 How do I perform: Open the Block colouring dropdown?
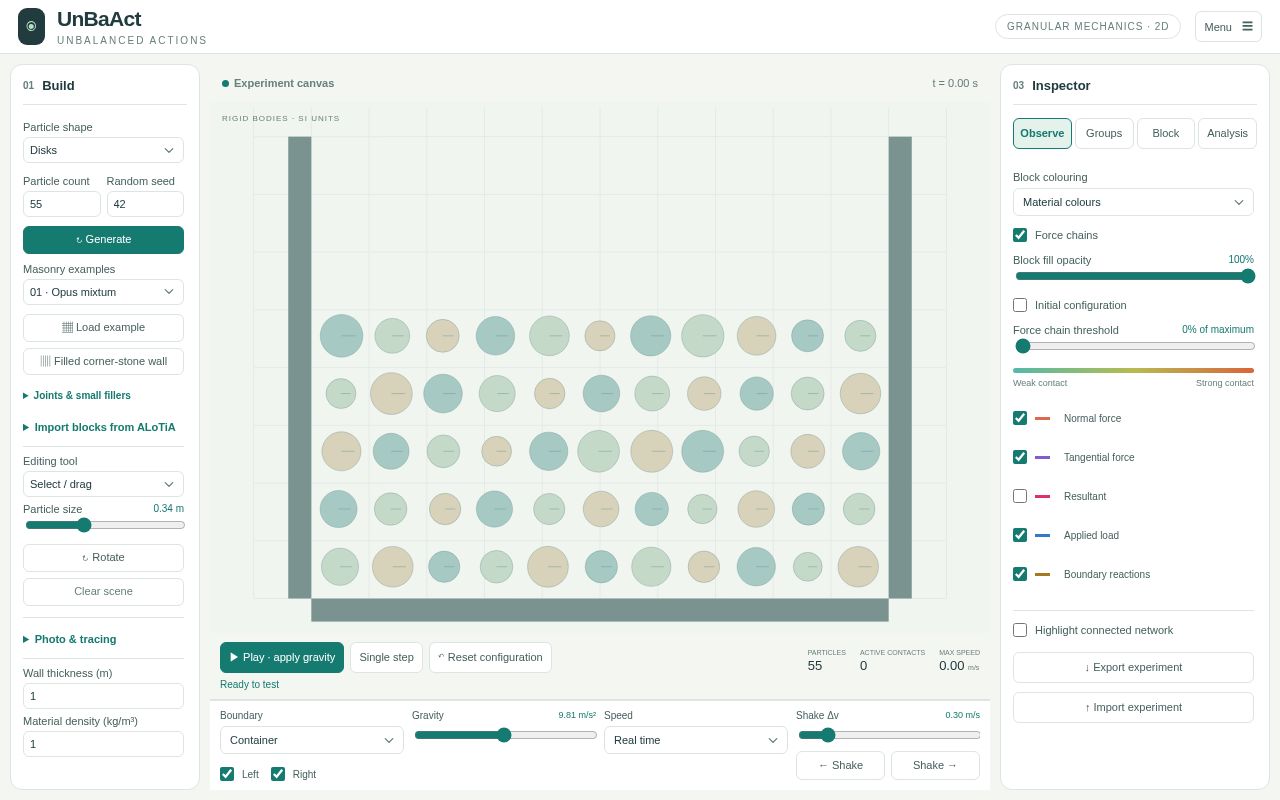tap(1133, 202)
